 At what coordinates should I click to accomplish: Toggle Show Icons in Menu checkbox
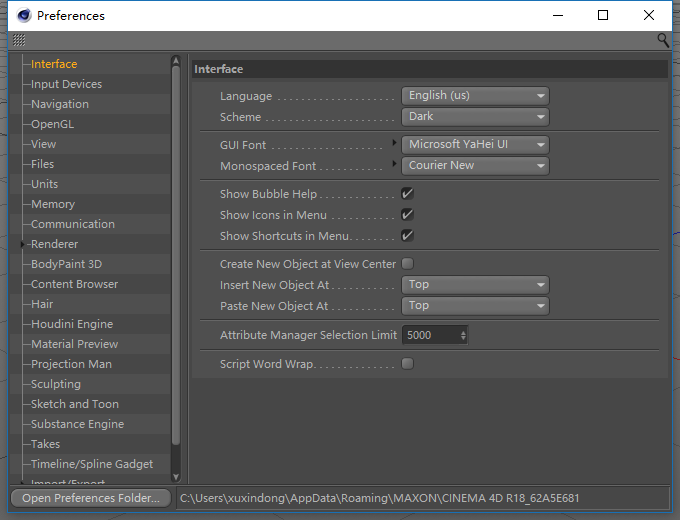click(x=407, y=214)
